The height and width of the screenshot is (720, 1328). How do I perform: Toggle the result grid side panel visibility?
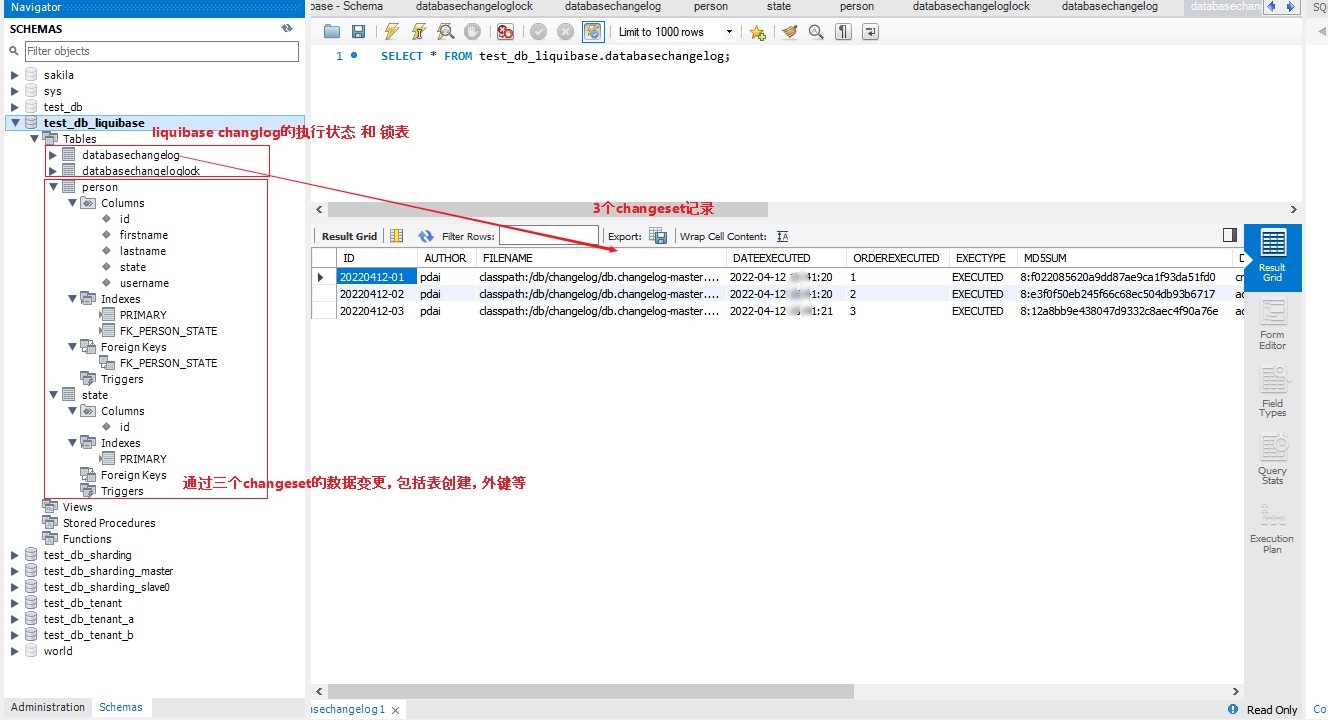click(x=1229, y=235)
